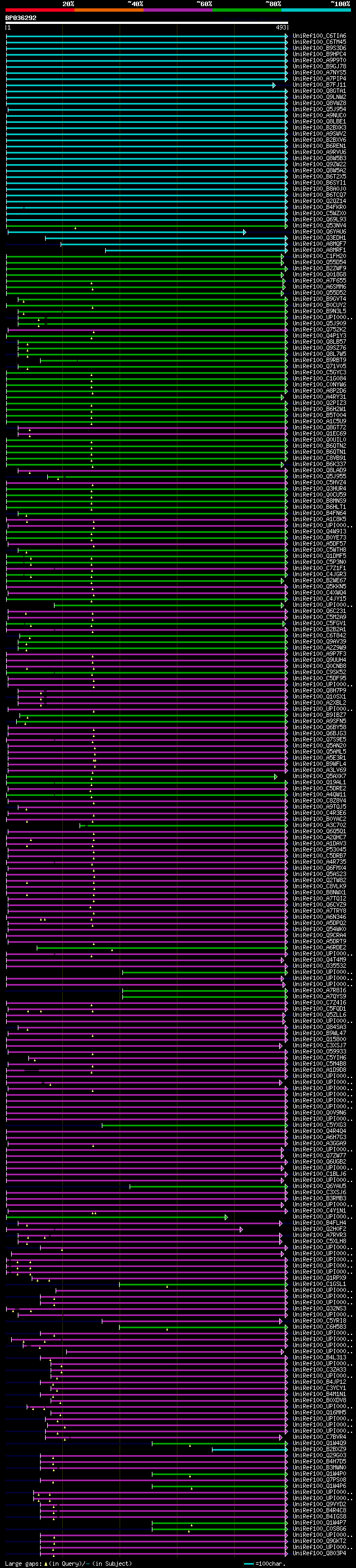Click the =100char. scale legend

coord(264,1563)
